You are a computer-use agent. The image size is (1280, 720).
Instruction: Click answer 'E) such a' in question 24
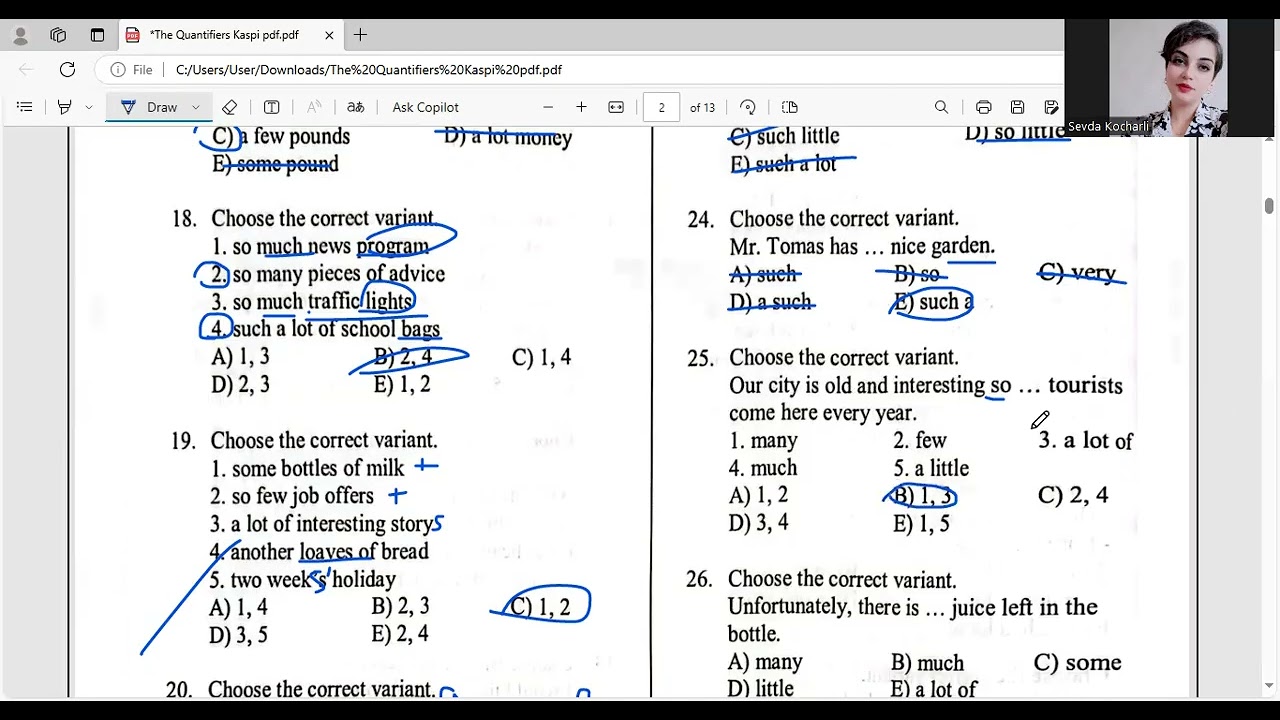933,302
